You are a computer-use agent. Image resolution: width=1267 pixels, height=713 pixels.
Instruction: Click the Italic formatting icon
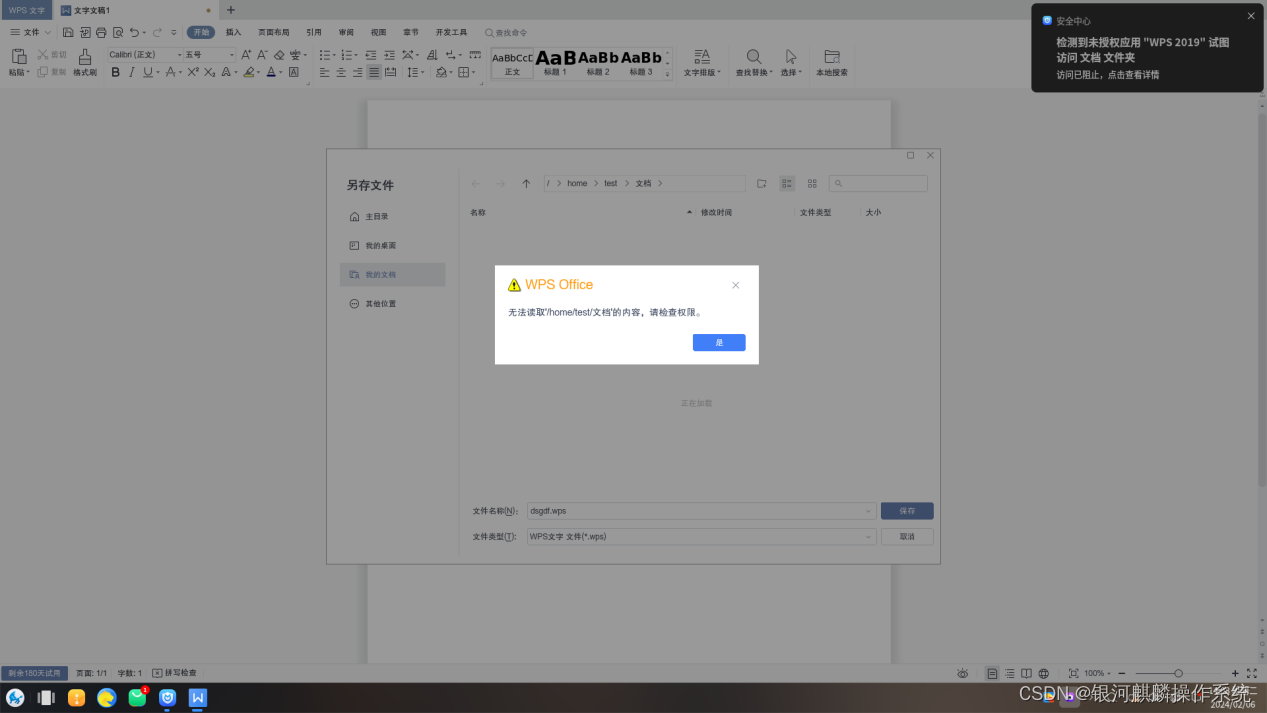coord(131,72)
